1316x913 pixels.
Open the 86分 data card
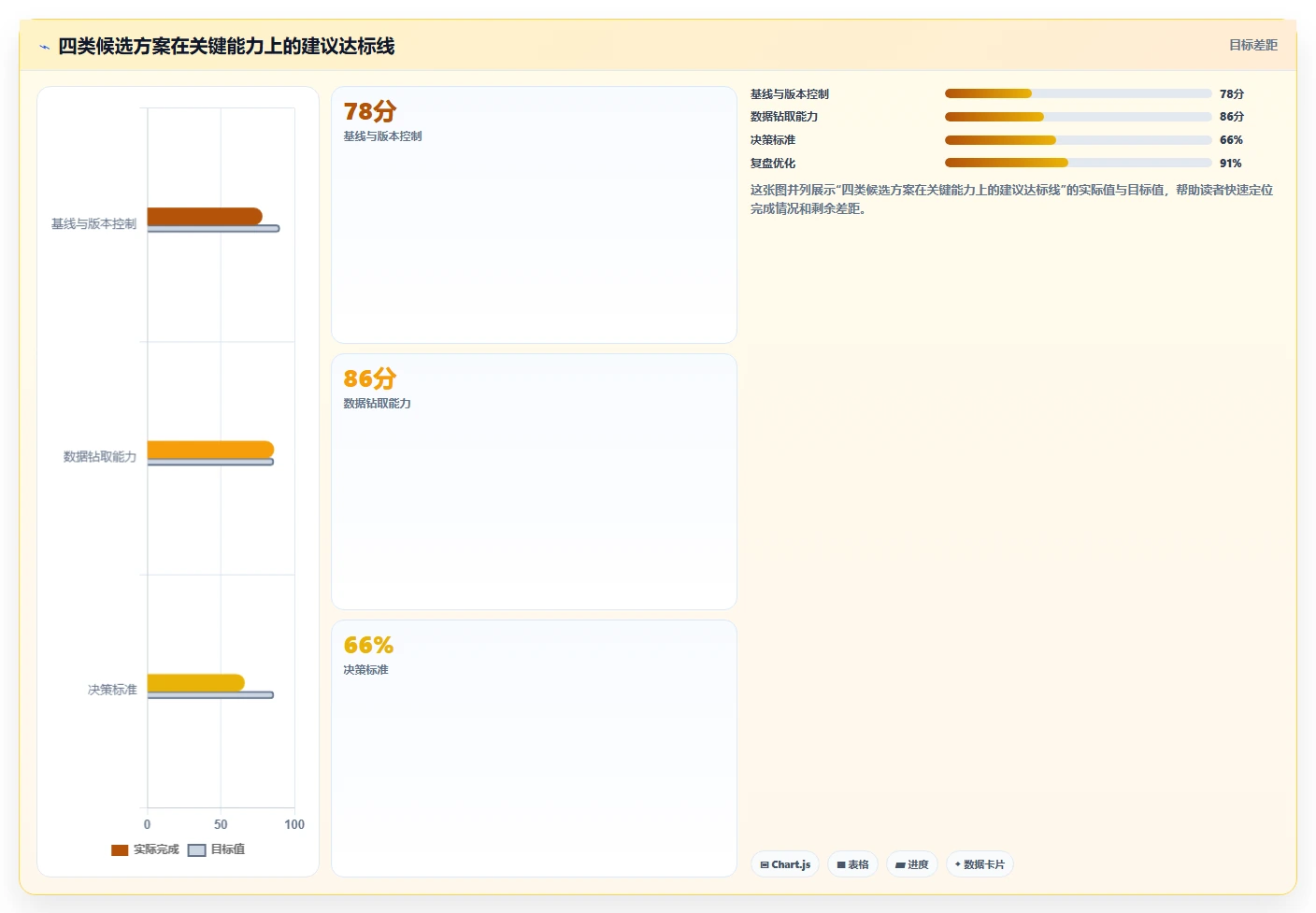(534, 481)
